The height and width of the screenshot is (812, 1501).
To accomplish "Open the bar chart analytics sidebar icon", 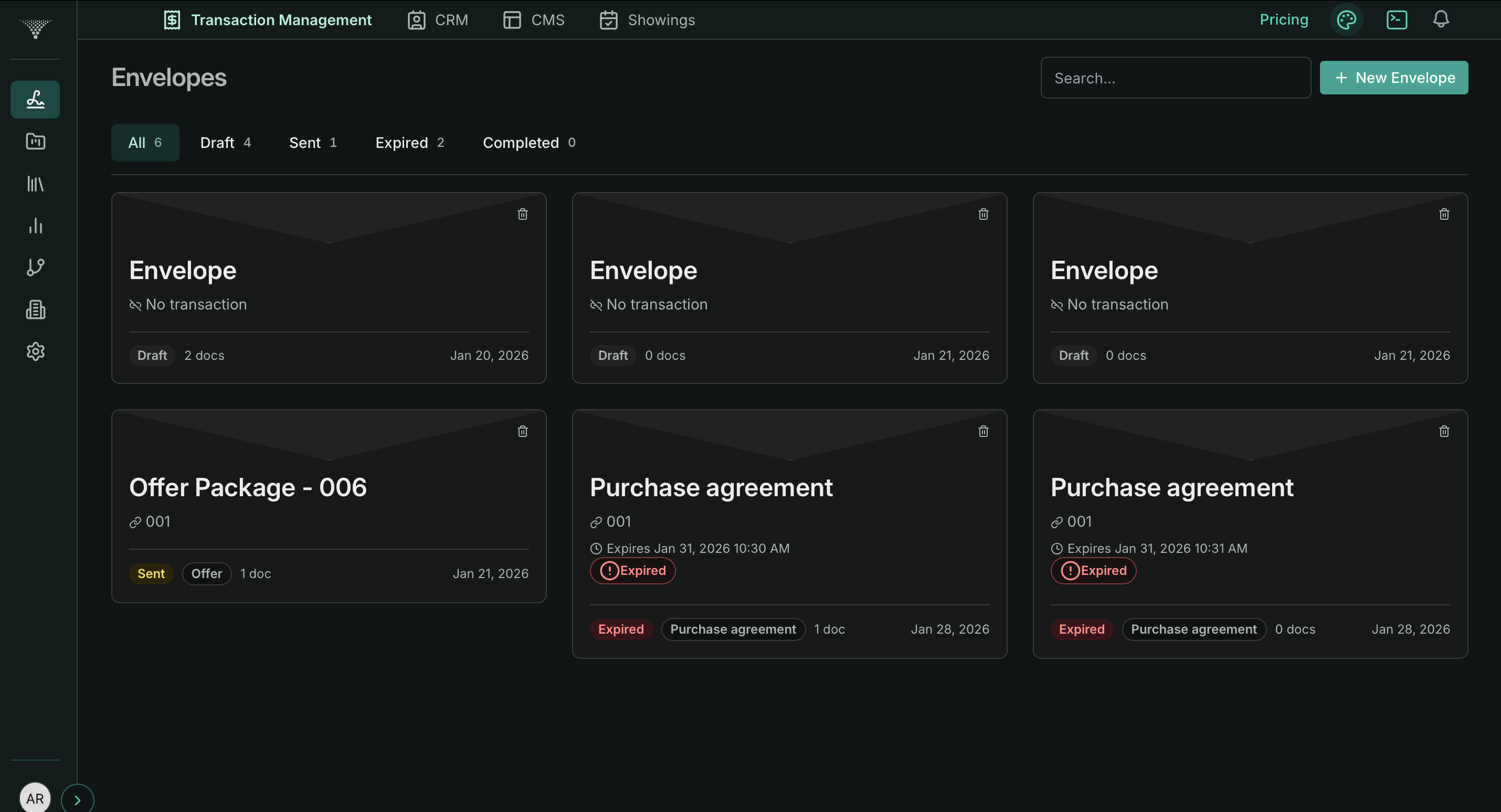I will [x=35, y=226].
